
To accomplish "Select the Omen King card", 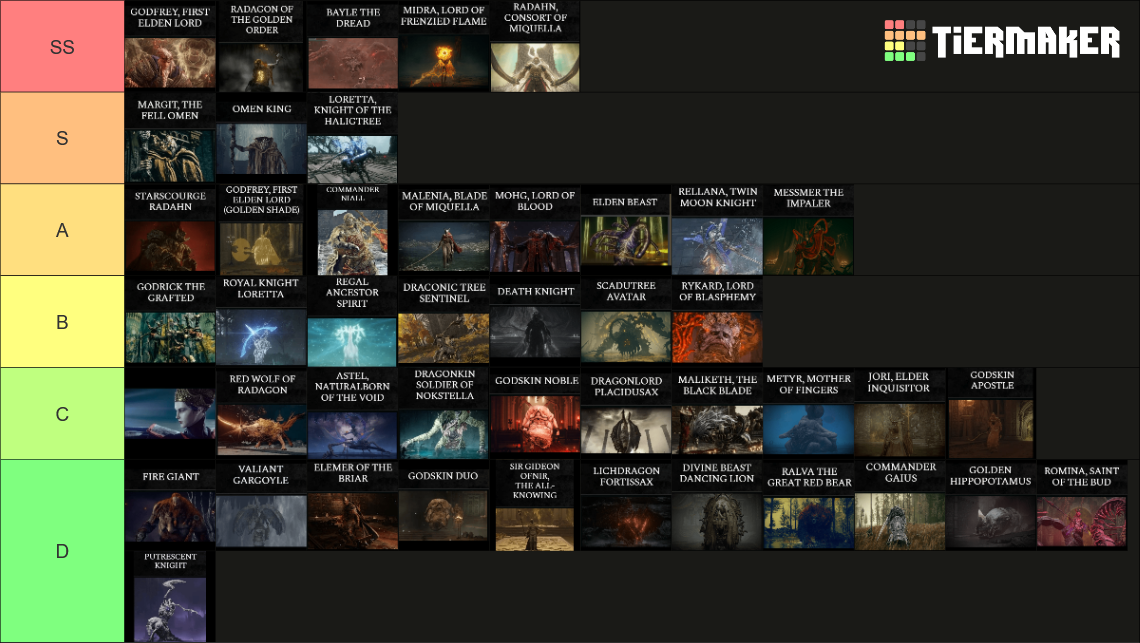I will pos(262,138).
